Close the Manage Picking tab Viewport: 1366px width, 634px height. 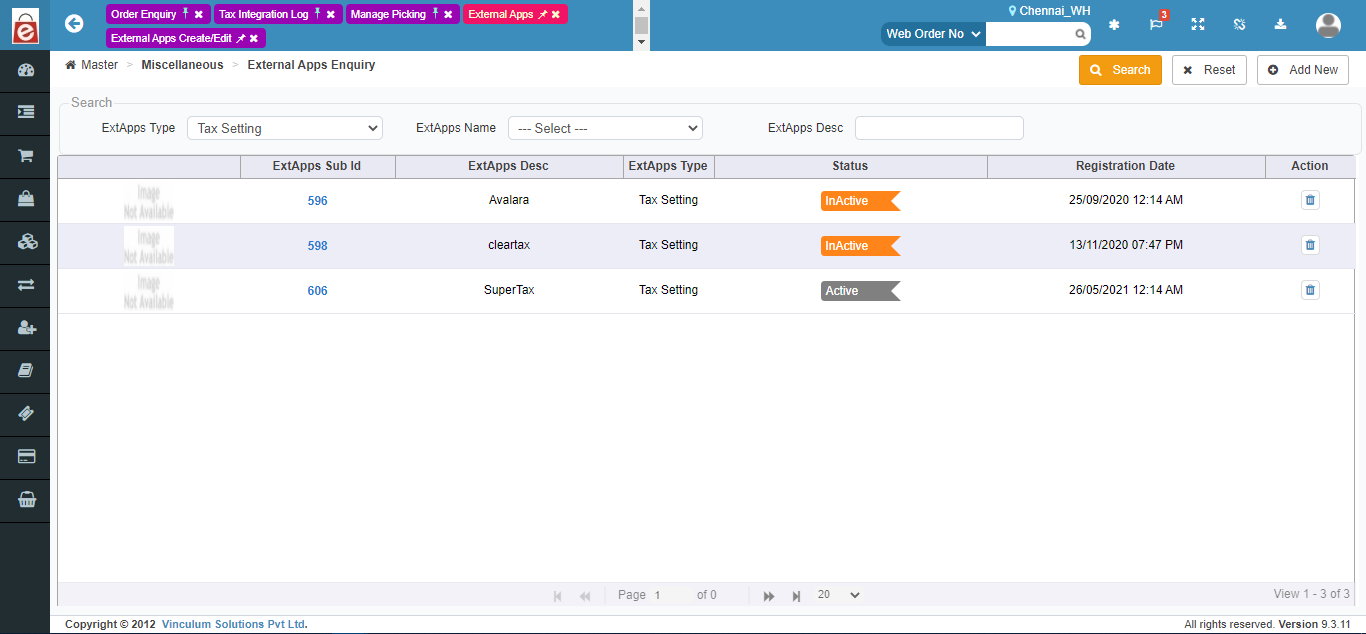[448, 15]
